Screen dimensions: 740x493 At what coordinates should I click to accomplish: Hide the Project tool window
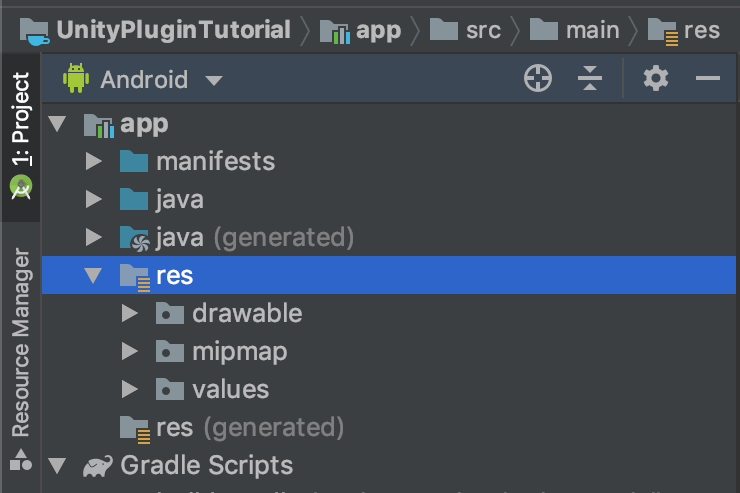pyautogui.click(x=708, y=79)
